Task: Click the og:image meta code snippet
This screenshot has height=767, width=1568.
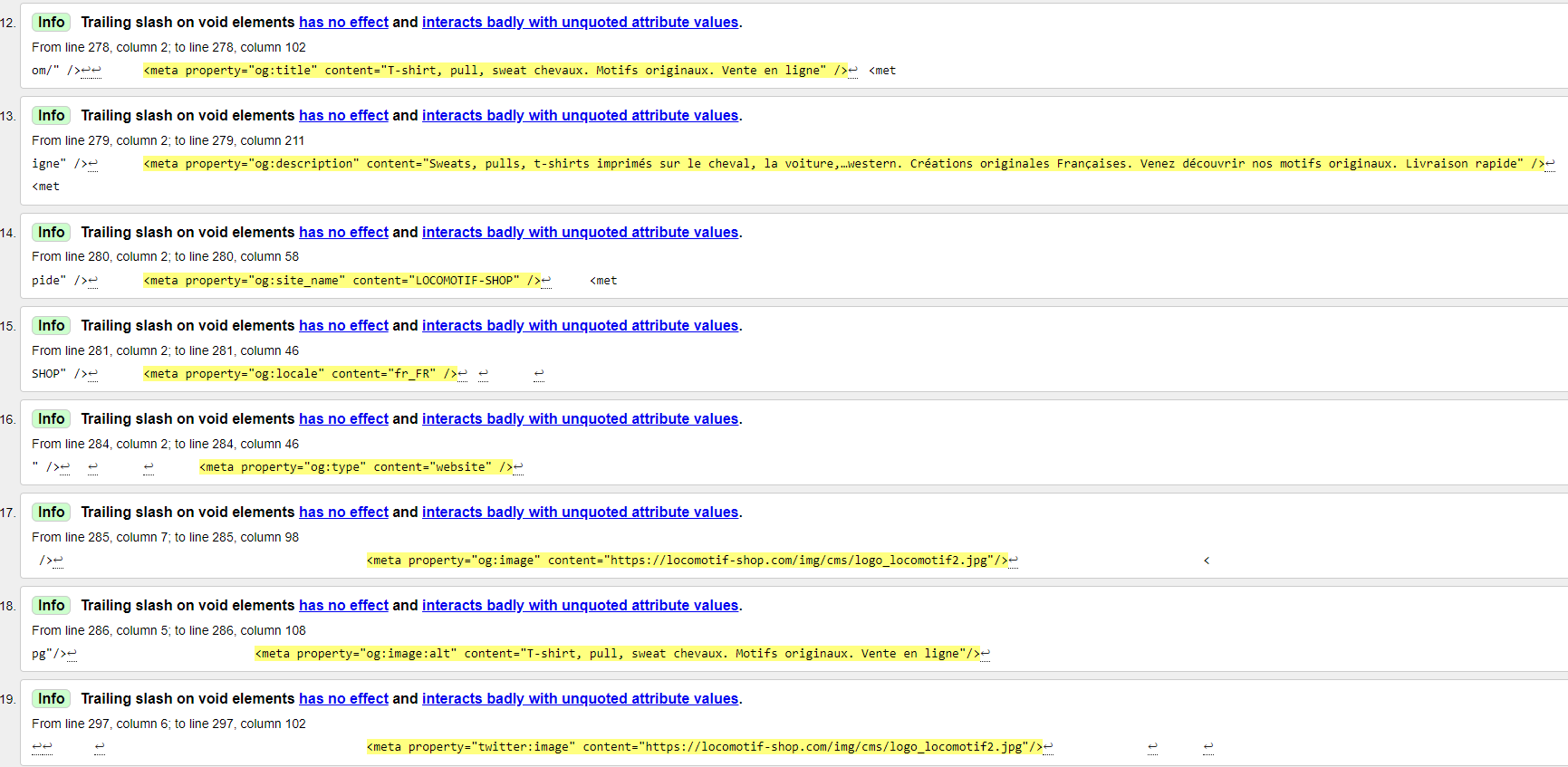Action: (x=688, y=561)
